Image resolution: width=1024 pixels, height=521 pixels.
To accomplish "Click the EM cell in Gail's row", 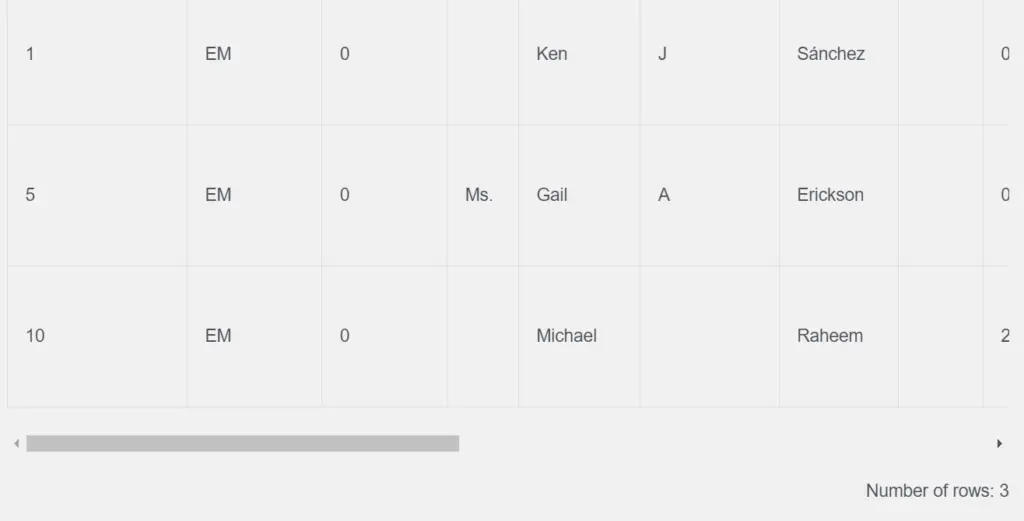I will (254, 195).
